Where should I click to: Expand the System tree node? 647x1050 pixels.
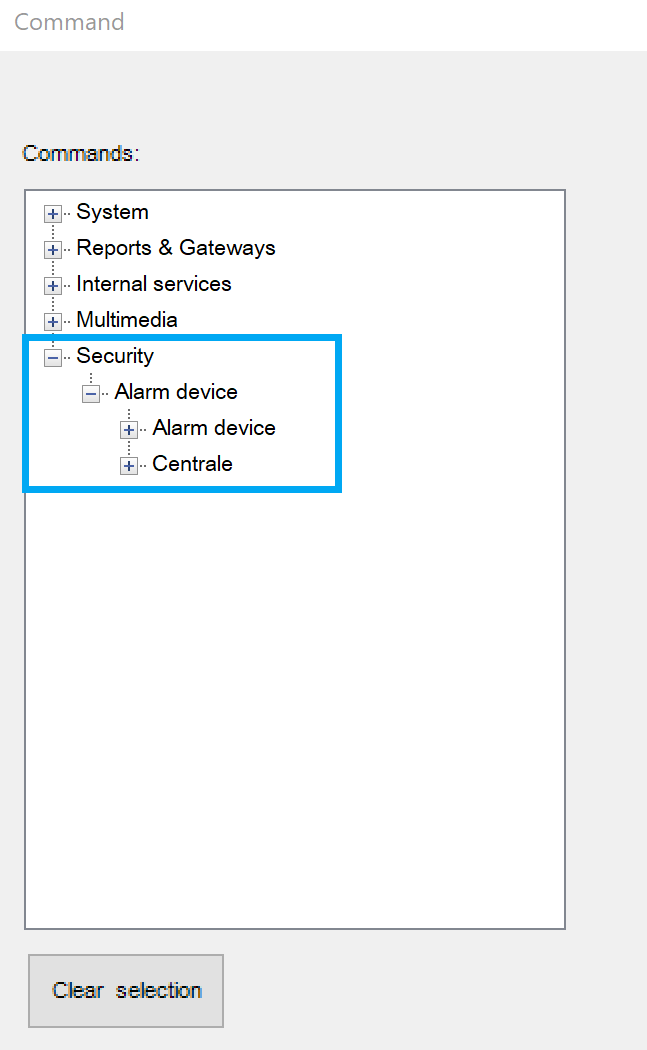pos(53,213)
